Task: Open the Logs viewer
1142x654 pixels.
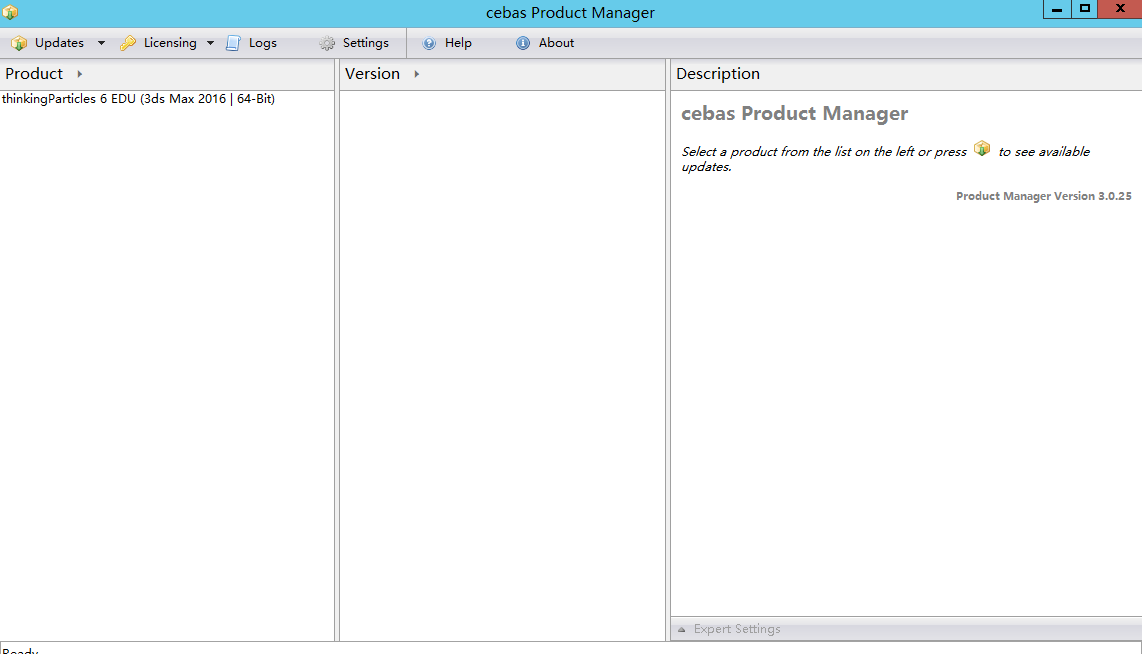Action: tap(252, 43)
